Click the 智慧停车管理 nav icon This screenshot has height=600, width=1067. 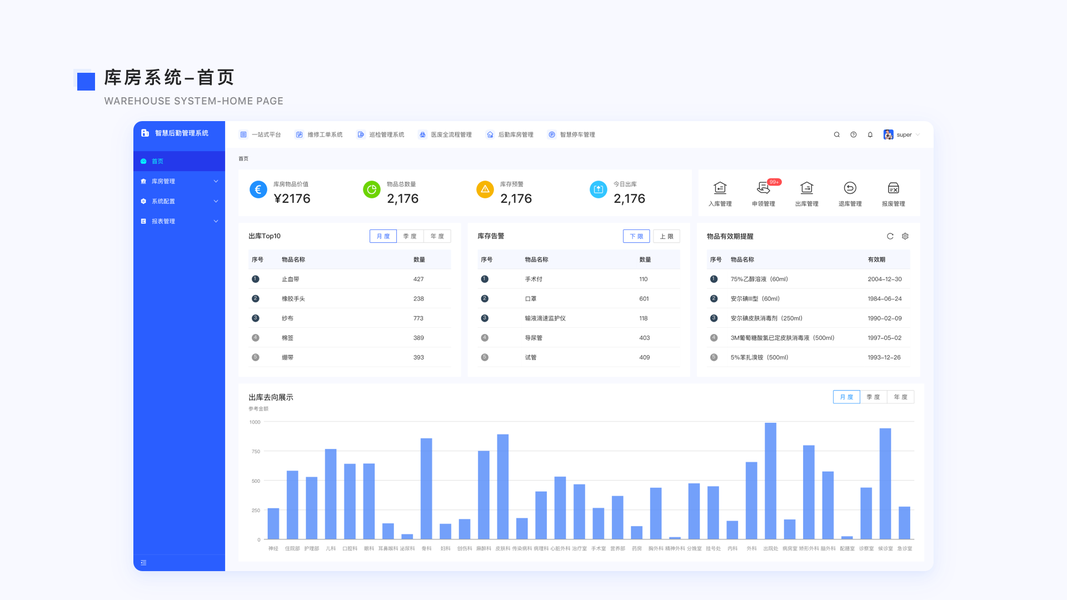[552, 135]
